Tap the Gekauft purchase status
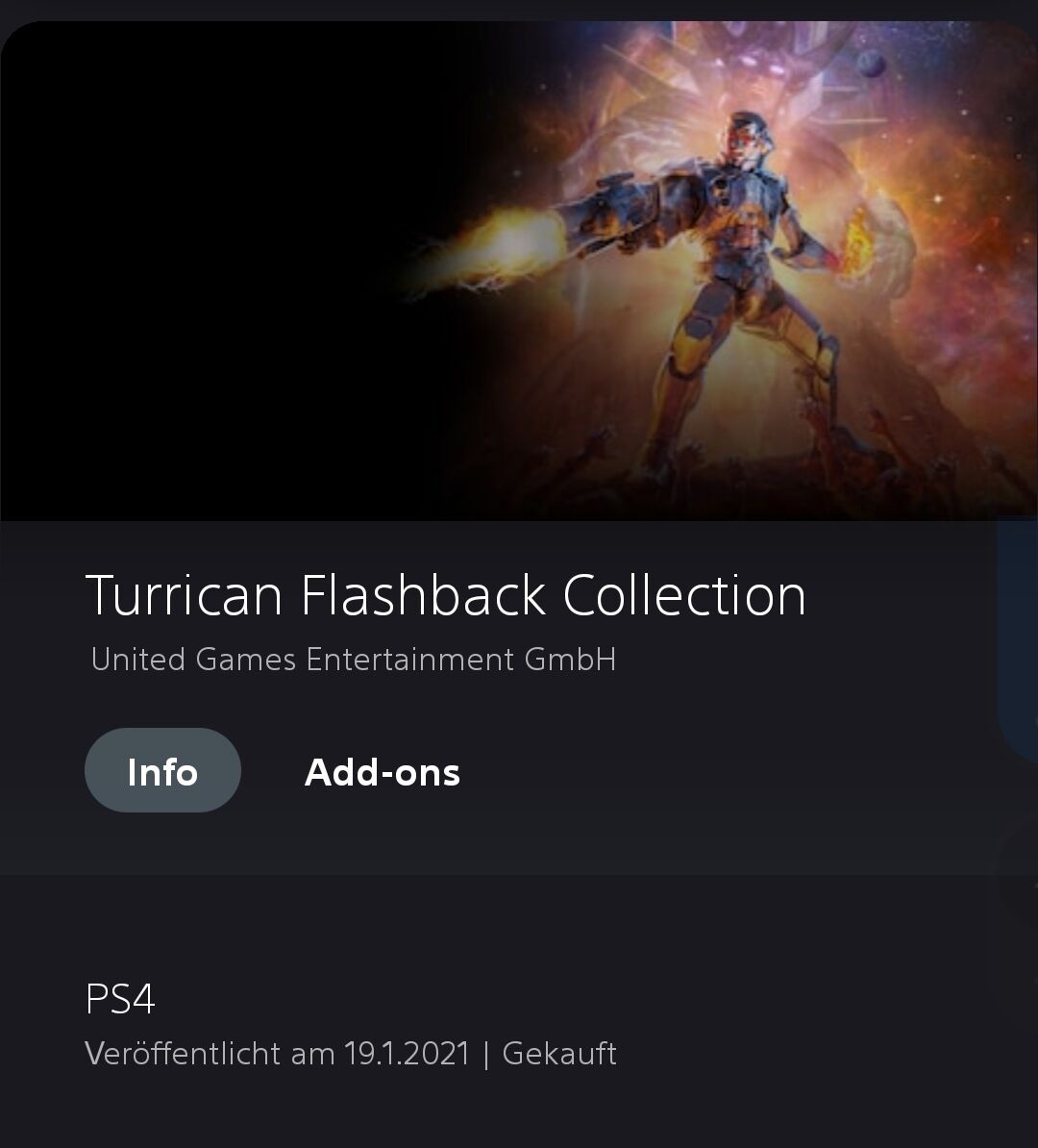The image size is (1038, 1148). (x=559, y=1054)
